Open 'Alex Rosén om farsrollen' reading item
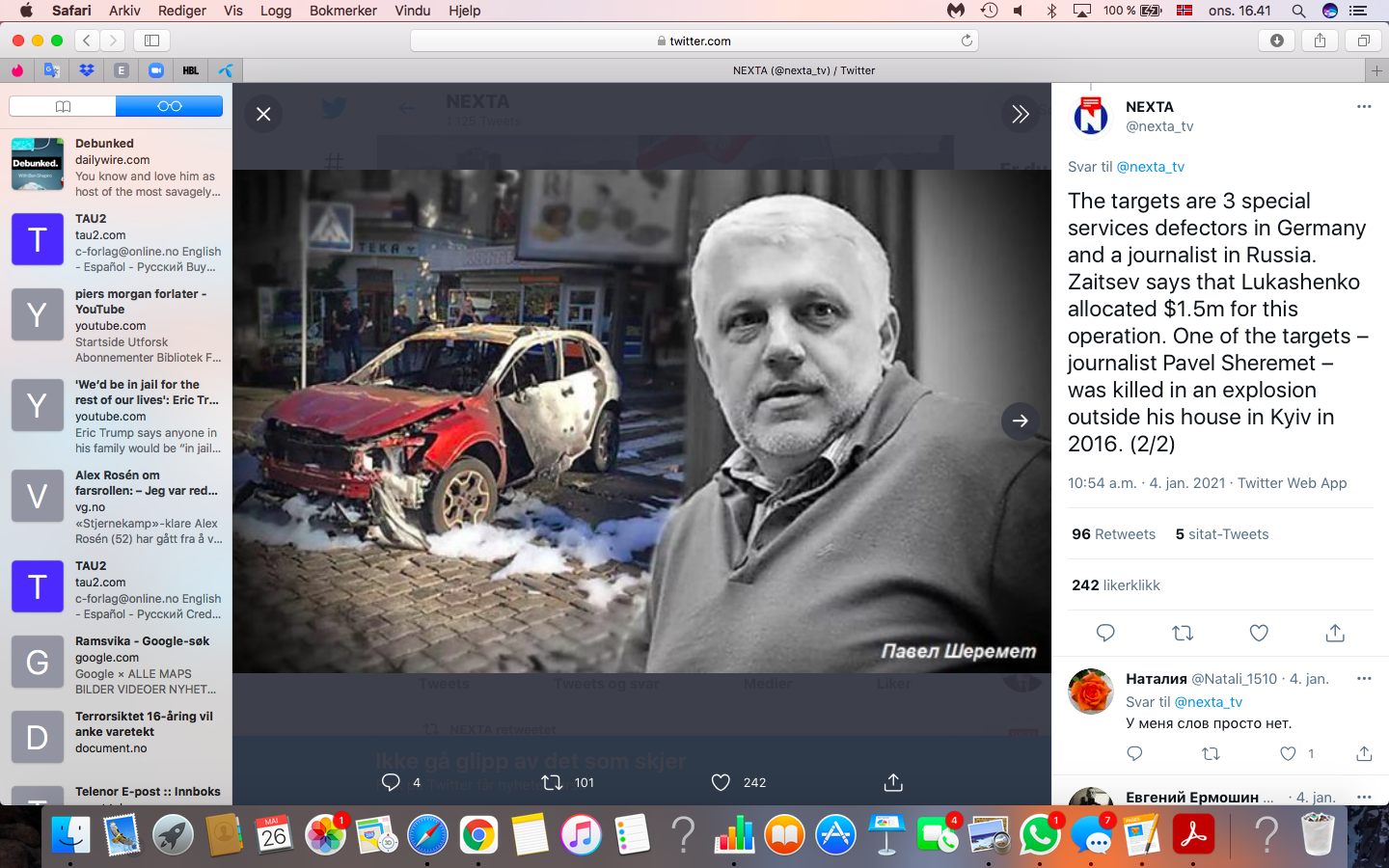 click(x=116, y=506)
